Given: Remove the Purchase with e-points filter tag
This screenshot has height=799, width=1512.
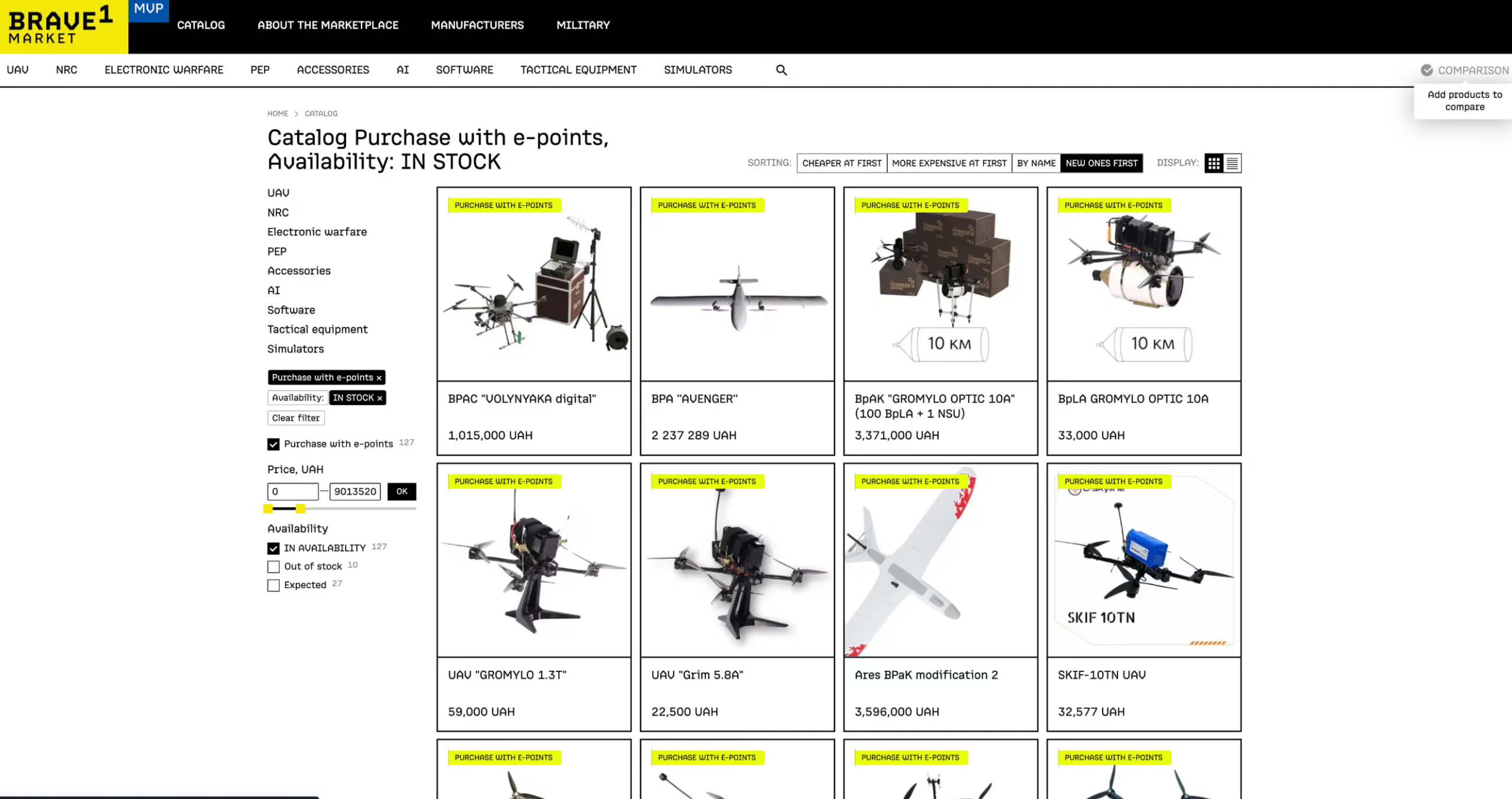Looking at the screenshot, I should pos(379,378).
